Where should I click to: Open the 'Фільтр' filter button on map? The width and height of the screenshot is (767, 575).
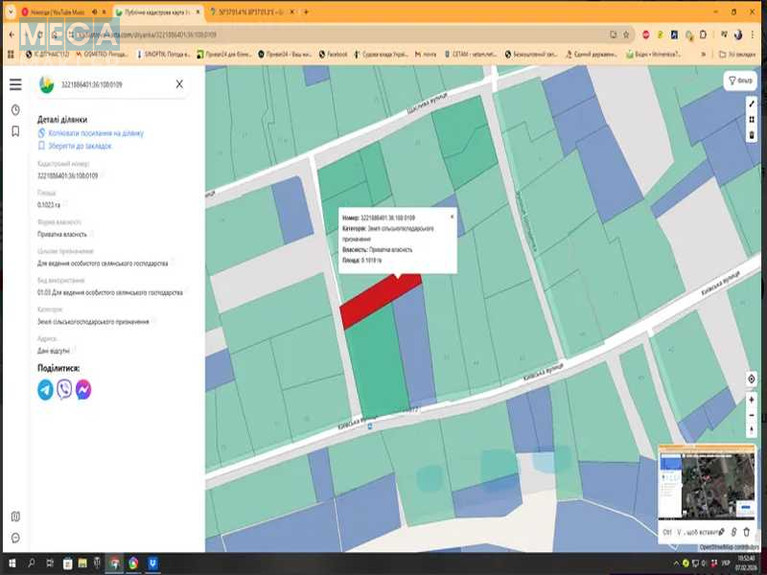tap(740, 80)
